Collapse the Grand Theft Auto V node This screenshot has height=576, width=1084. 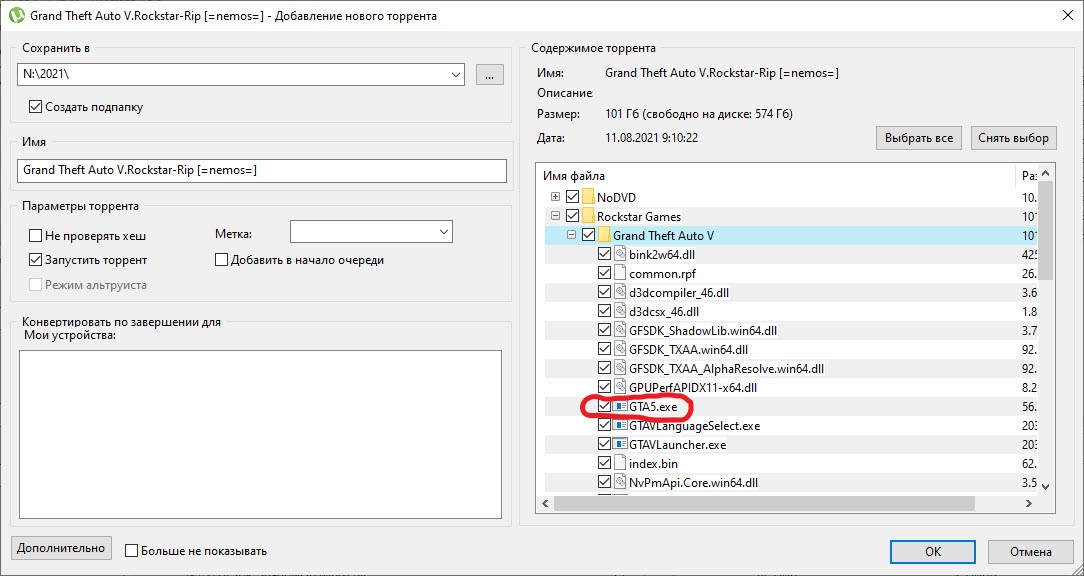click(x=571, y=235)
